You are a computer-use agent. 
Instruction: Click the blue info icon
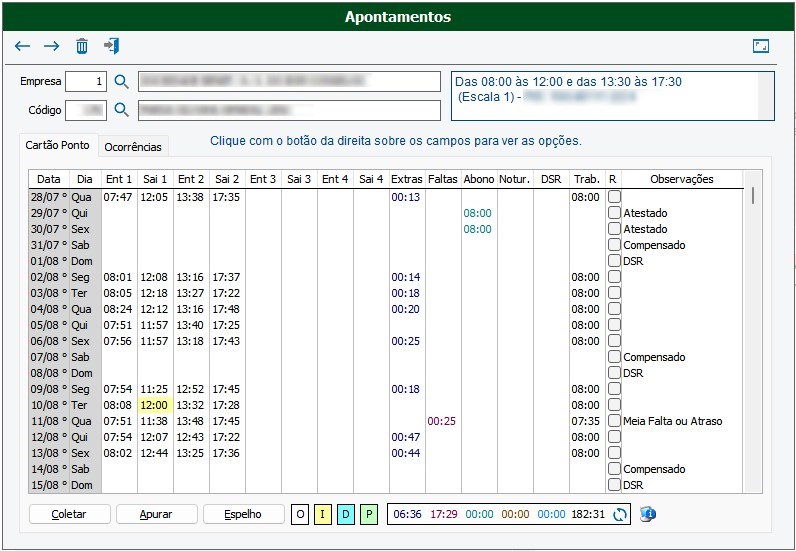point(647,514)
